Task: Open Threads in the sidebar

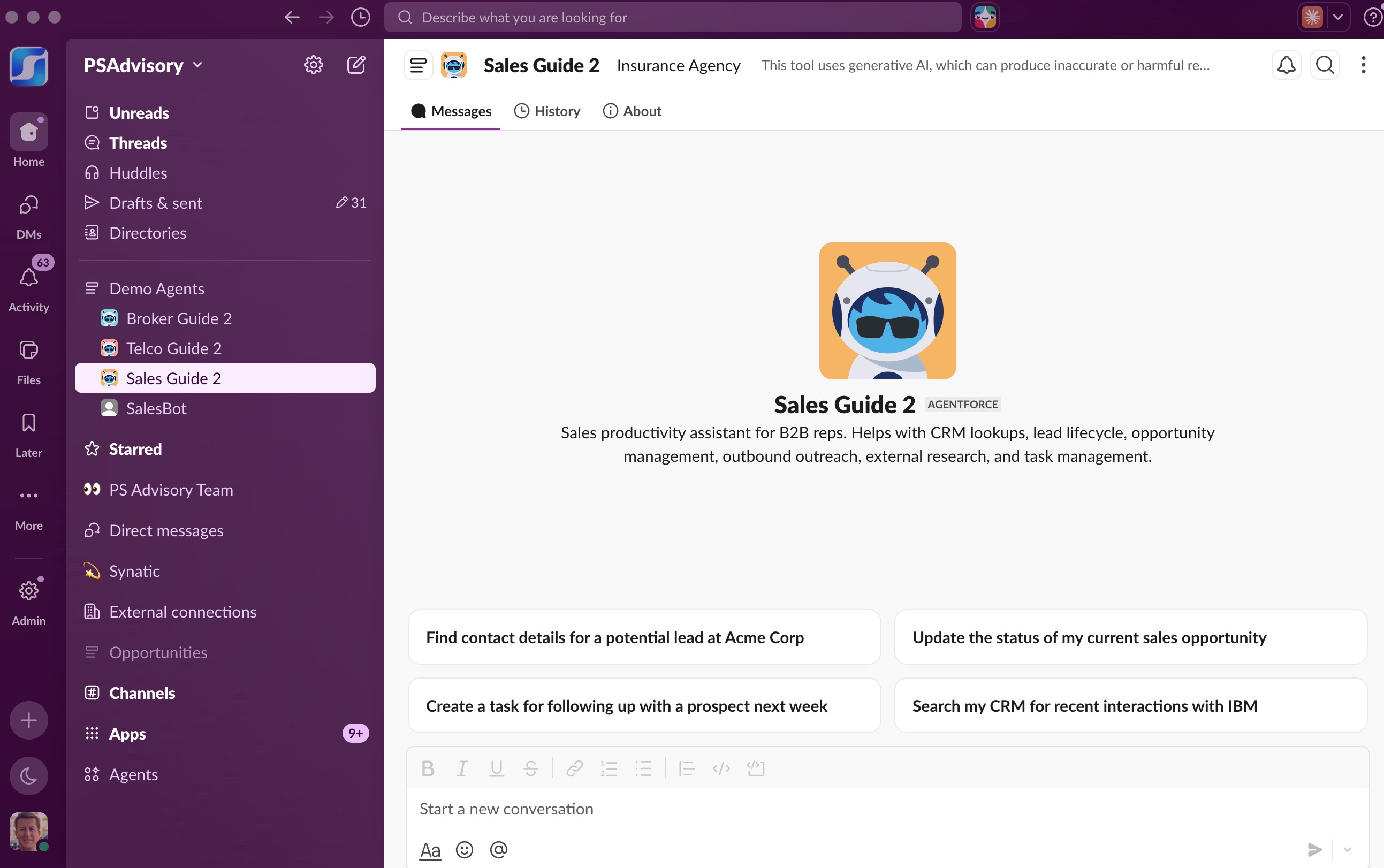Action: coord(225,142)
